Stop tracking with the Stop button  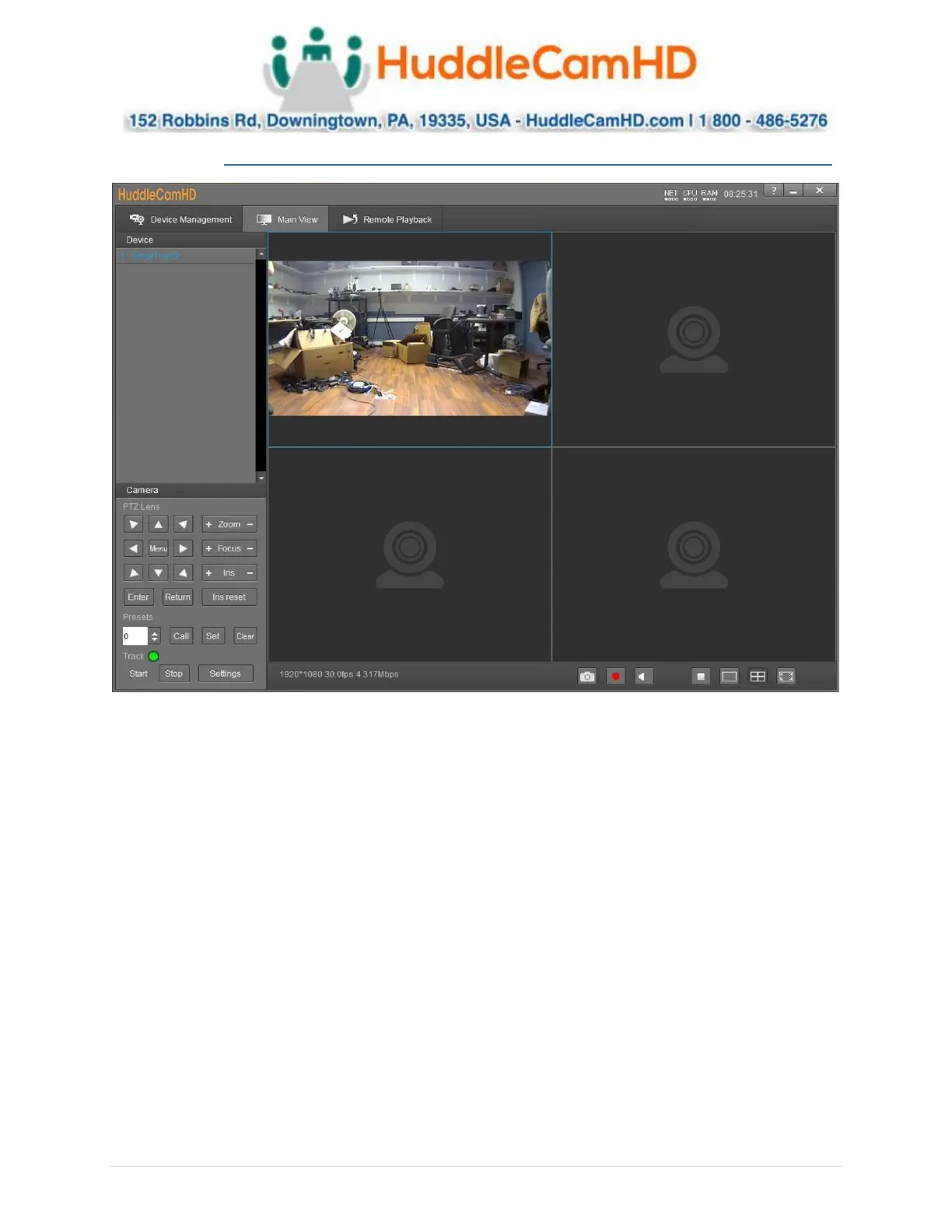point(174,674)
